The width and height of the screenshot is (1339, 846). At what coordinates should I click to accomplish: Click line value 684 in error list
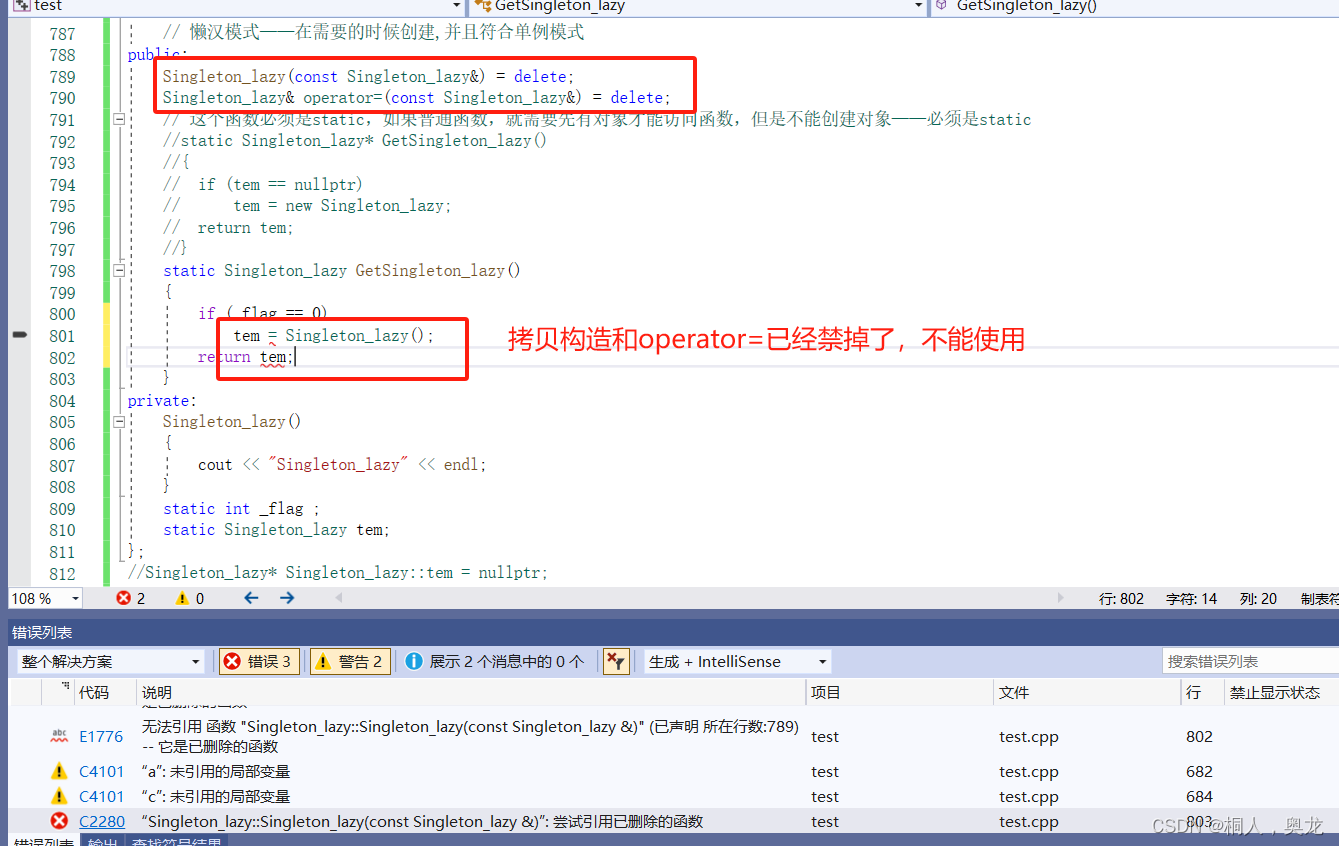(x=1199, y=797)
